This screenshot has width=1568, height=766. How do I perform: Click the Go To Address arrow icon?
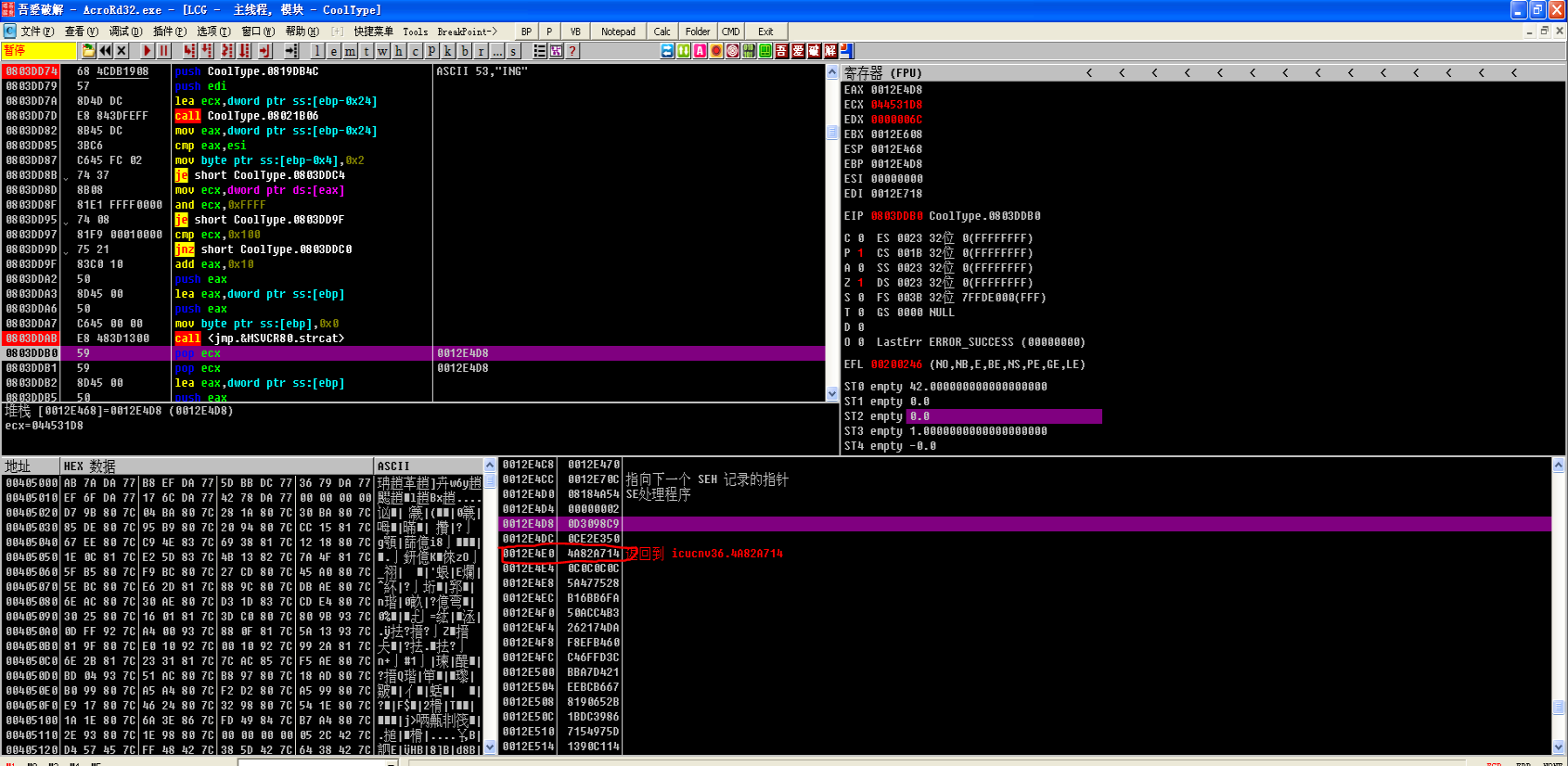pyautogui.click(x=290, y=51)
